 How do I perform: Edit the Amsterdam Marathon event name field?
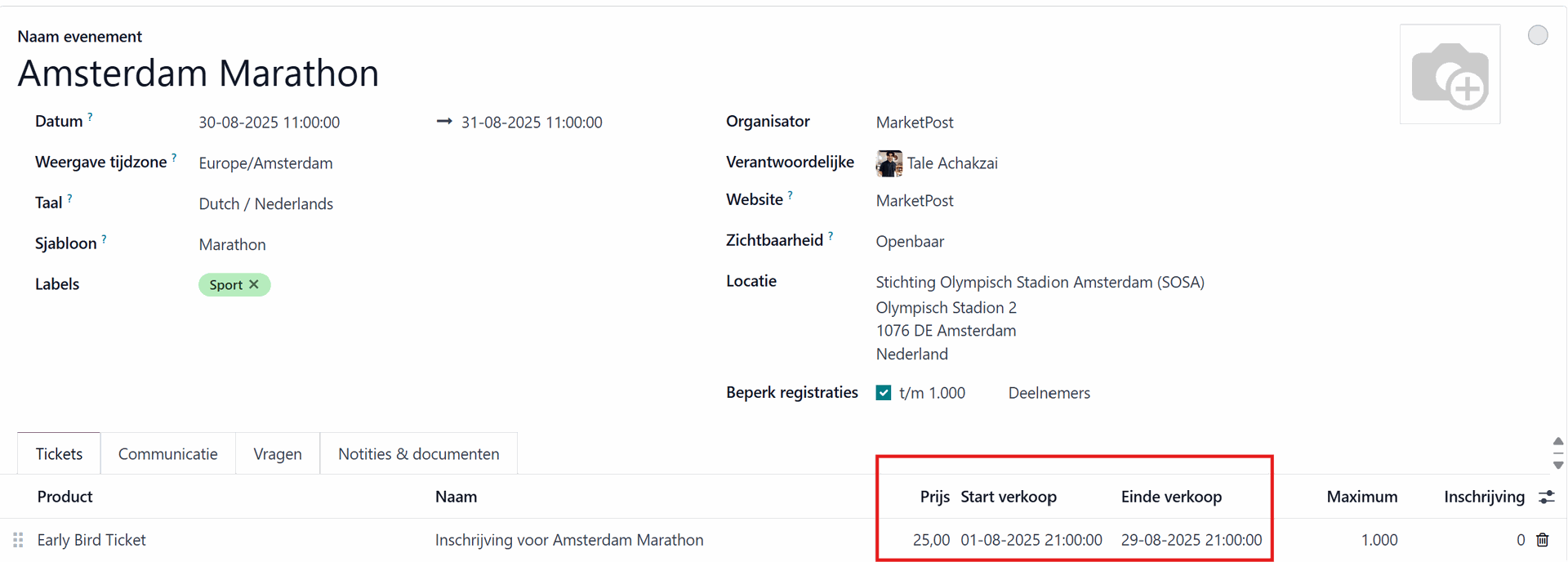[x=198, y=74]
